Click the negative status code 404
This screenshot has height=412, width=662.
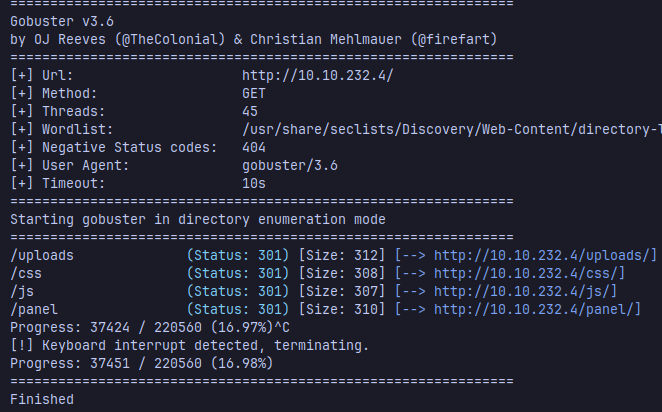254,147
